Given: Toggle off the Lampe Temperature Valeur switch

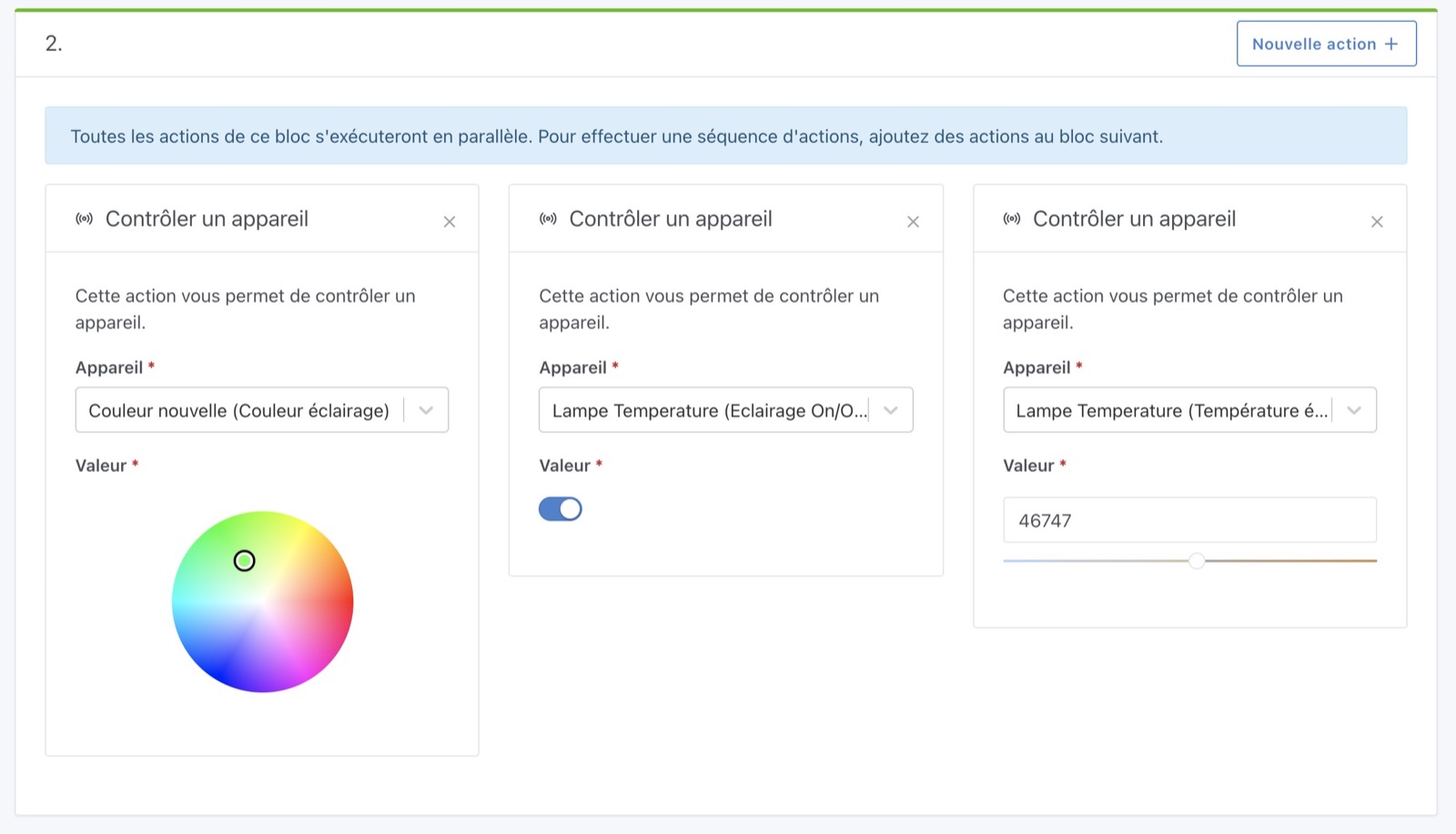Looking at the screenshot, I should [561, 508].
